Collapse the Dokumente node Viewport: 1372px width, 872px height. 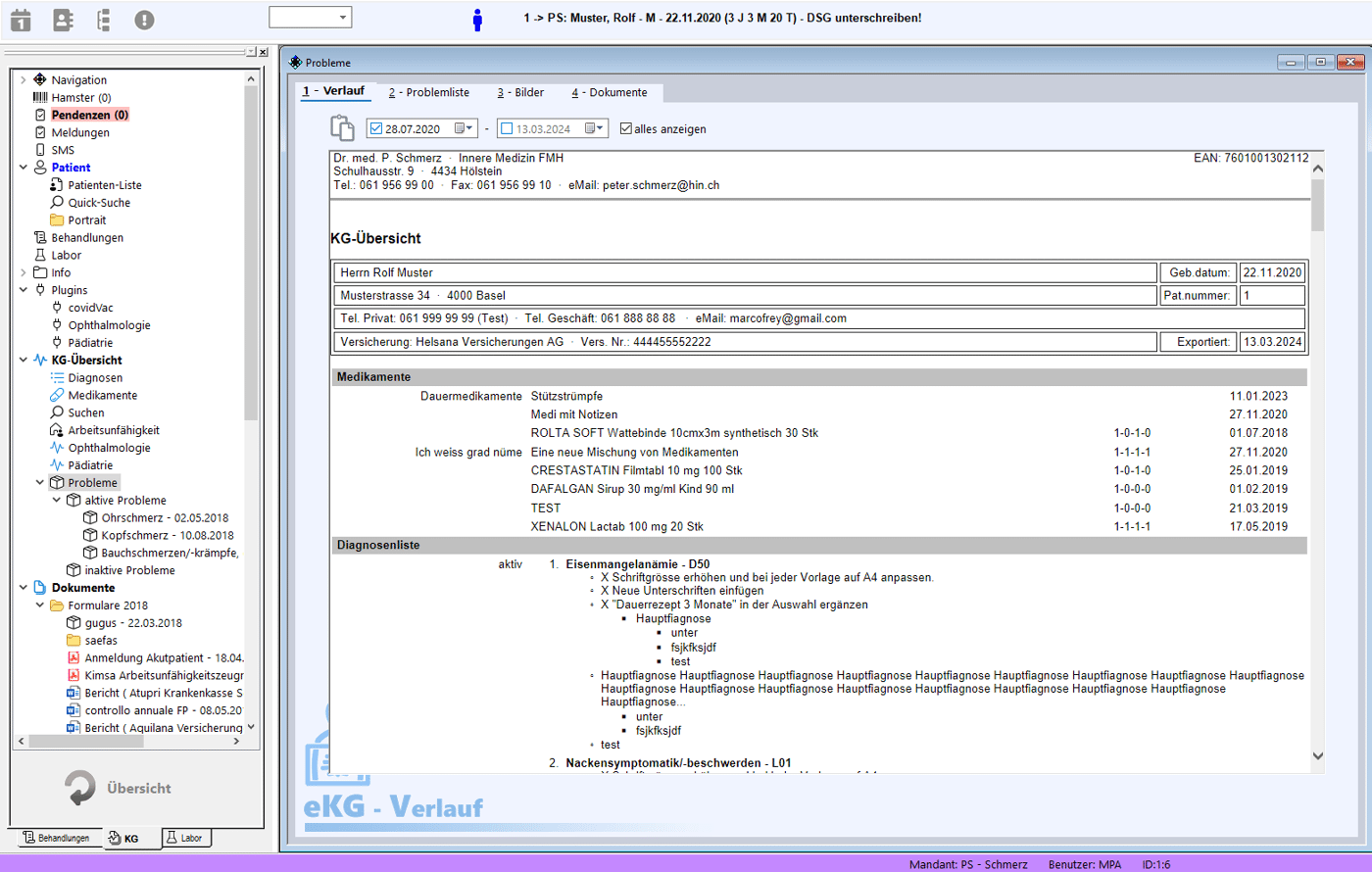pos(24,588)
